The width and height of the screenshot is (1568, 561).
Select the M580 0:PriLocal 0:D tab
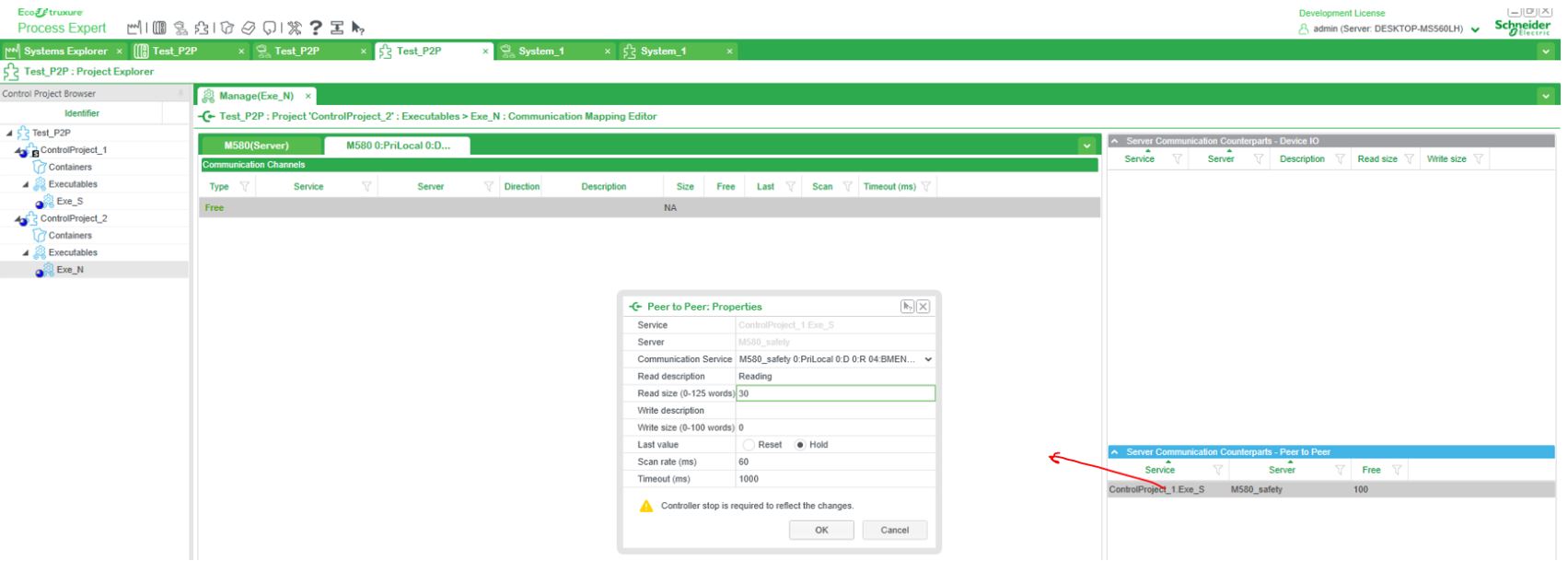point(398,146)
